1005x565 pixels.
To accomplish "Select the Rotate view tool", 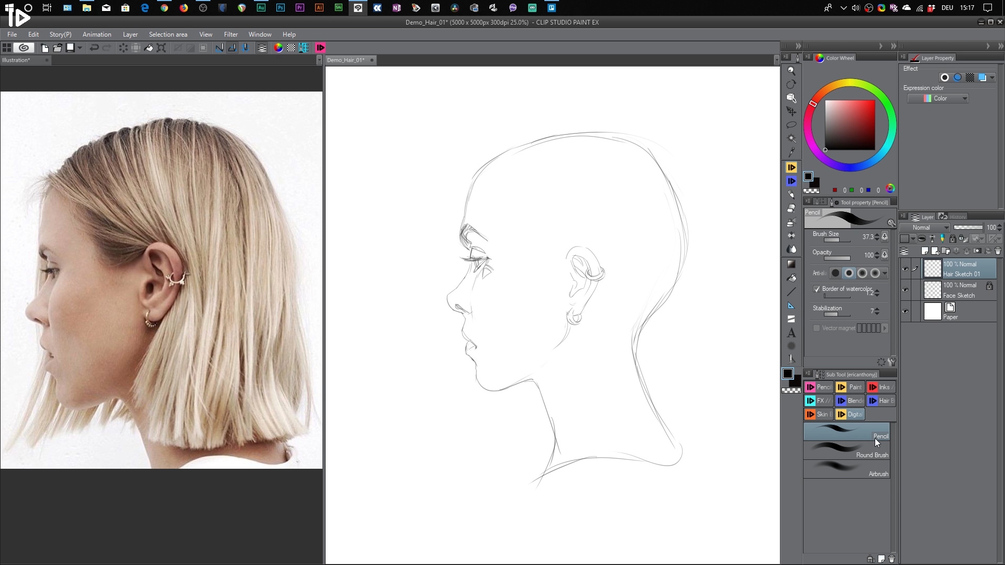I will (792, 84).
